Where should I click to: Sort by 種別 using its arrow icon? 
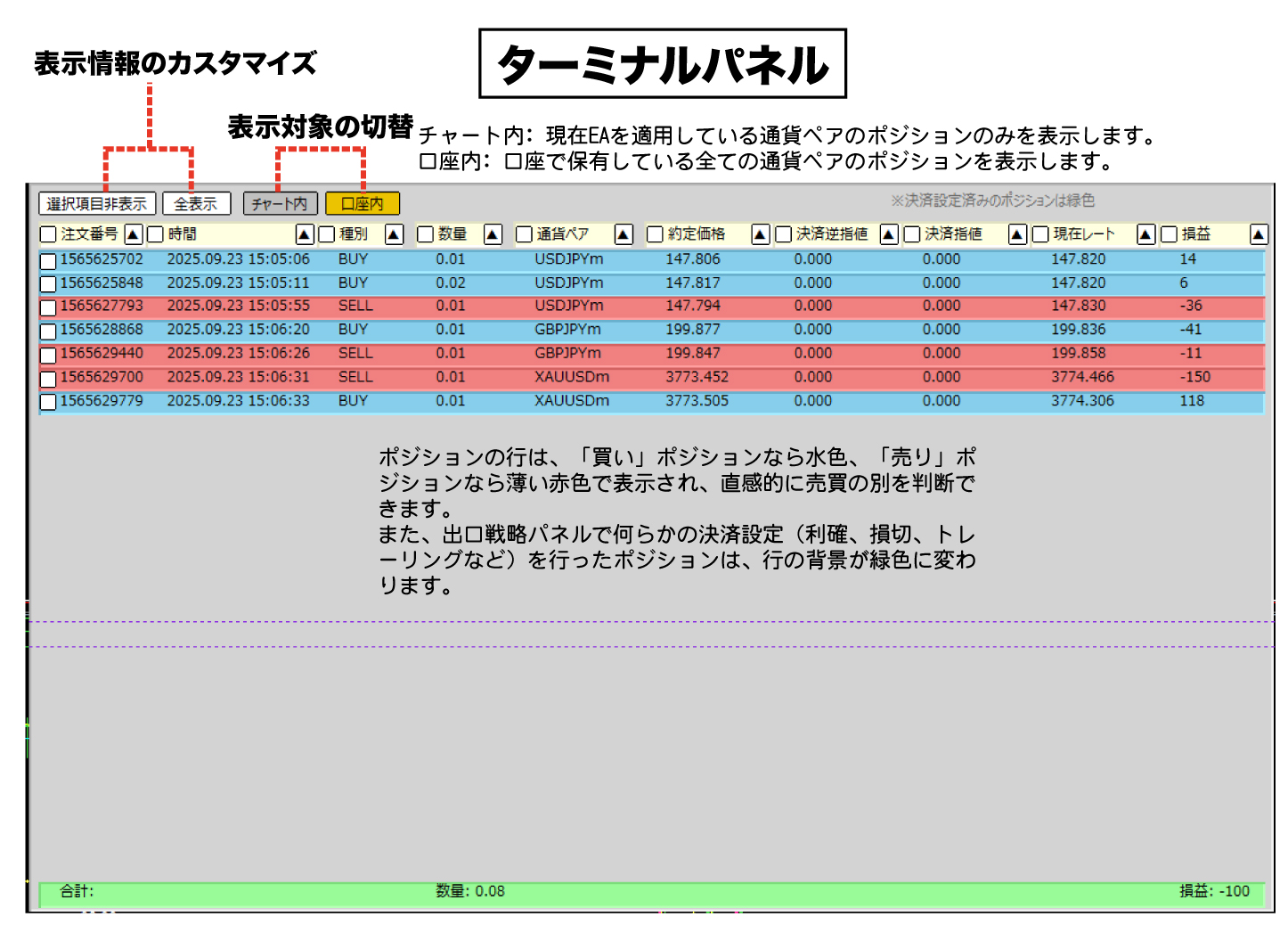click(394, 234)
